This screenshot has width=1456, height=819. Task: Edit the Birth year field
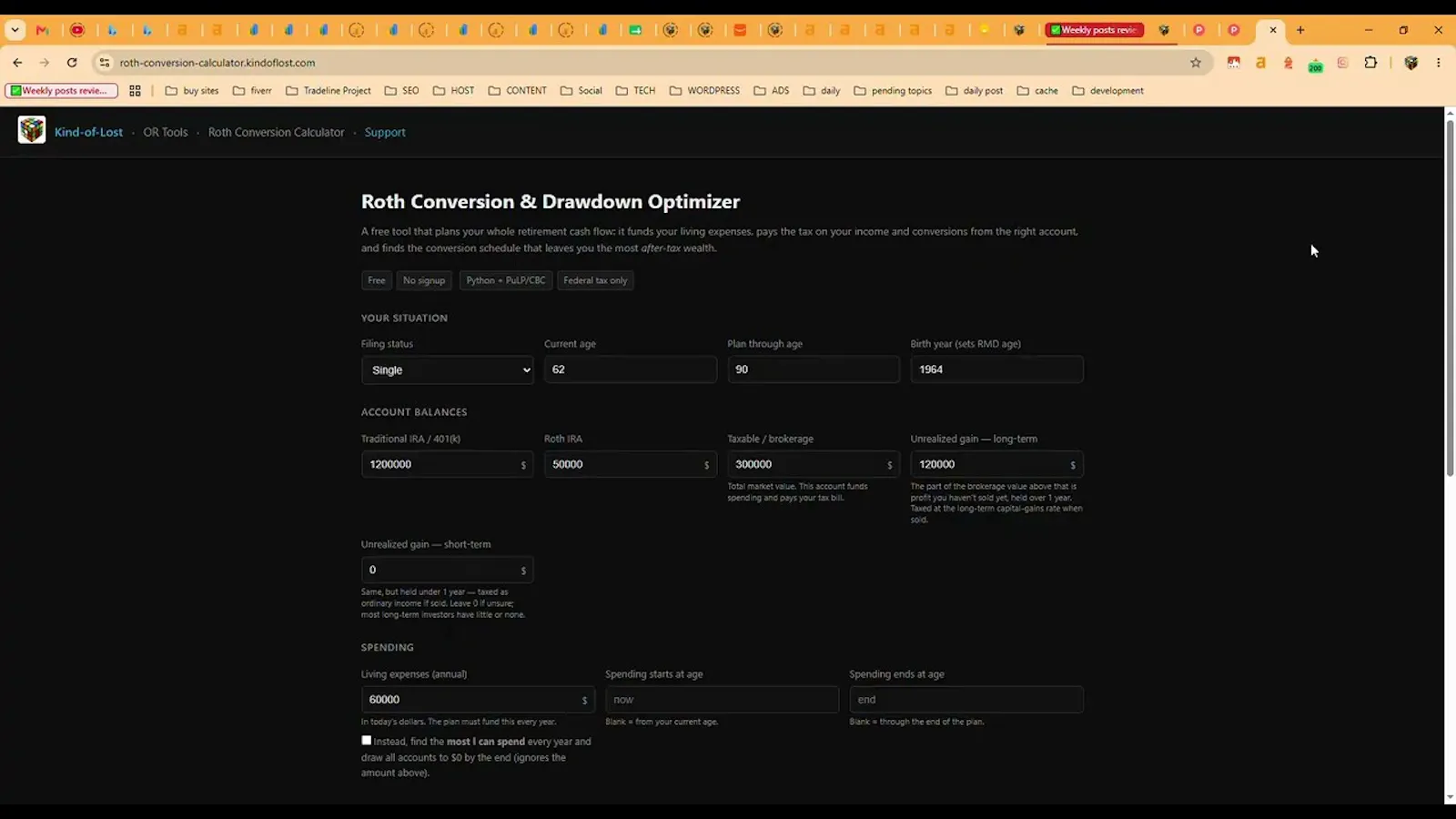(996, 369)
